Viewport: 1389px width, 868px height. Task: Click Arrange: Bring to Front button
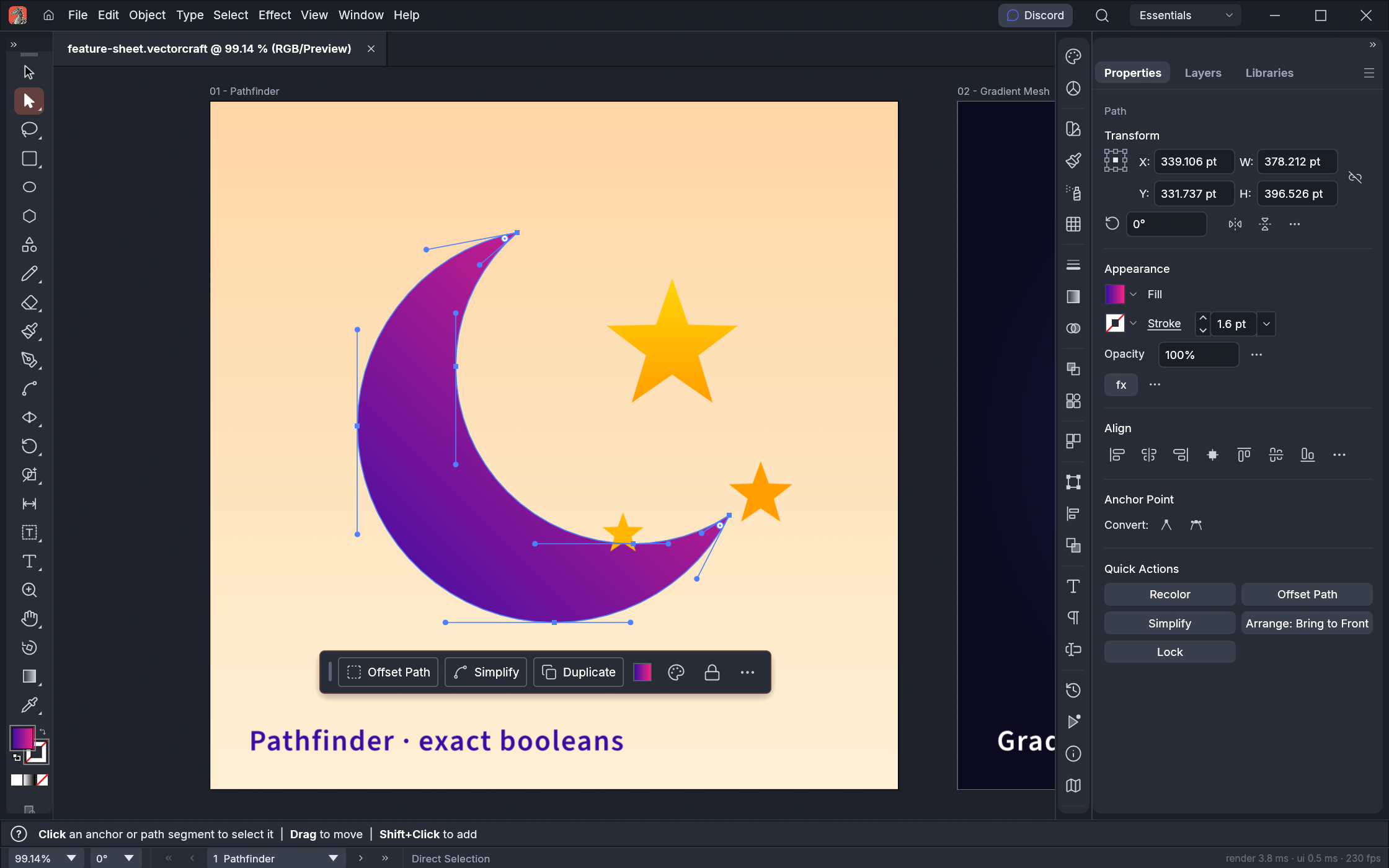1307,624
